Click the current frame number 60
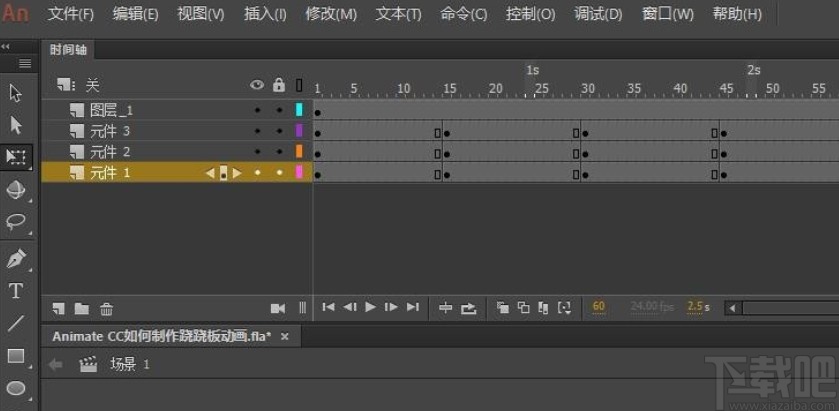 pyautogui.click(x=599, y=307)
